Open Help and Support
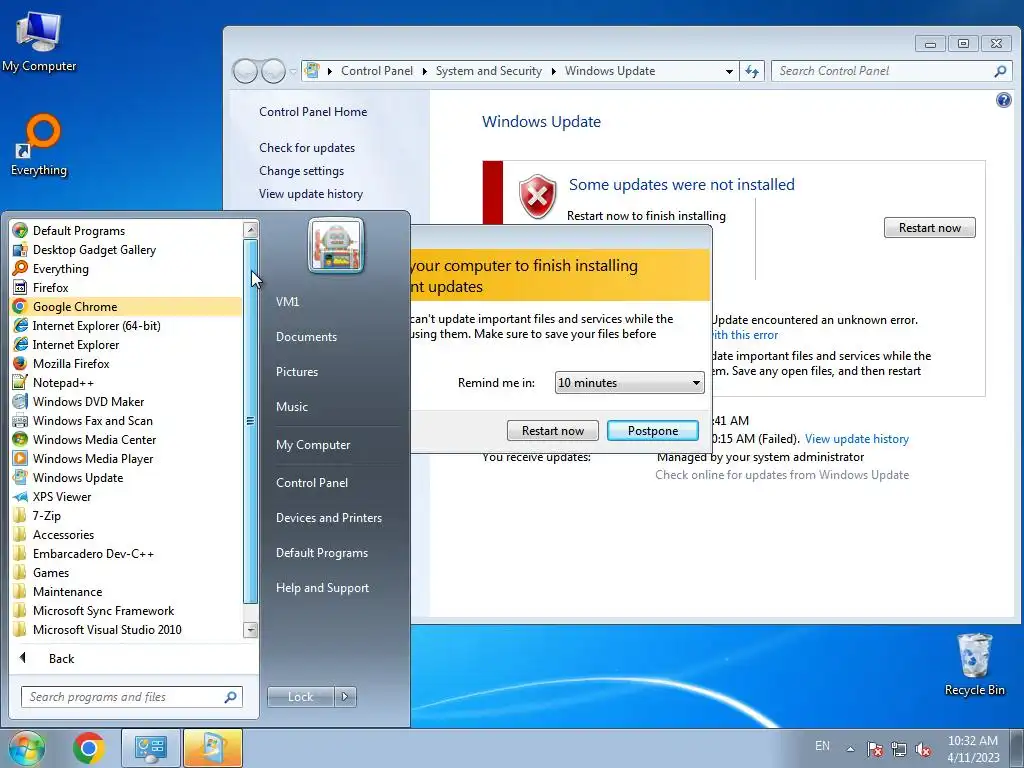Viewport: 1024px width, 768px height. coord(322,588)
